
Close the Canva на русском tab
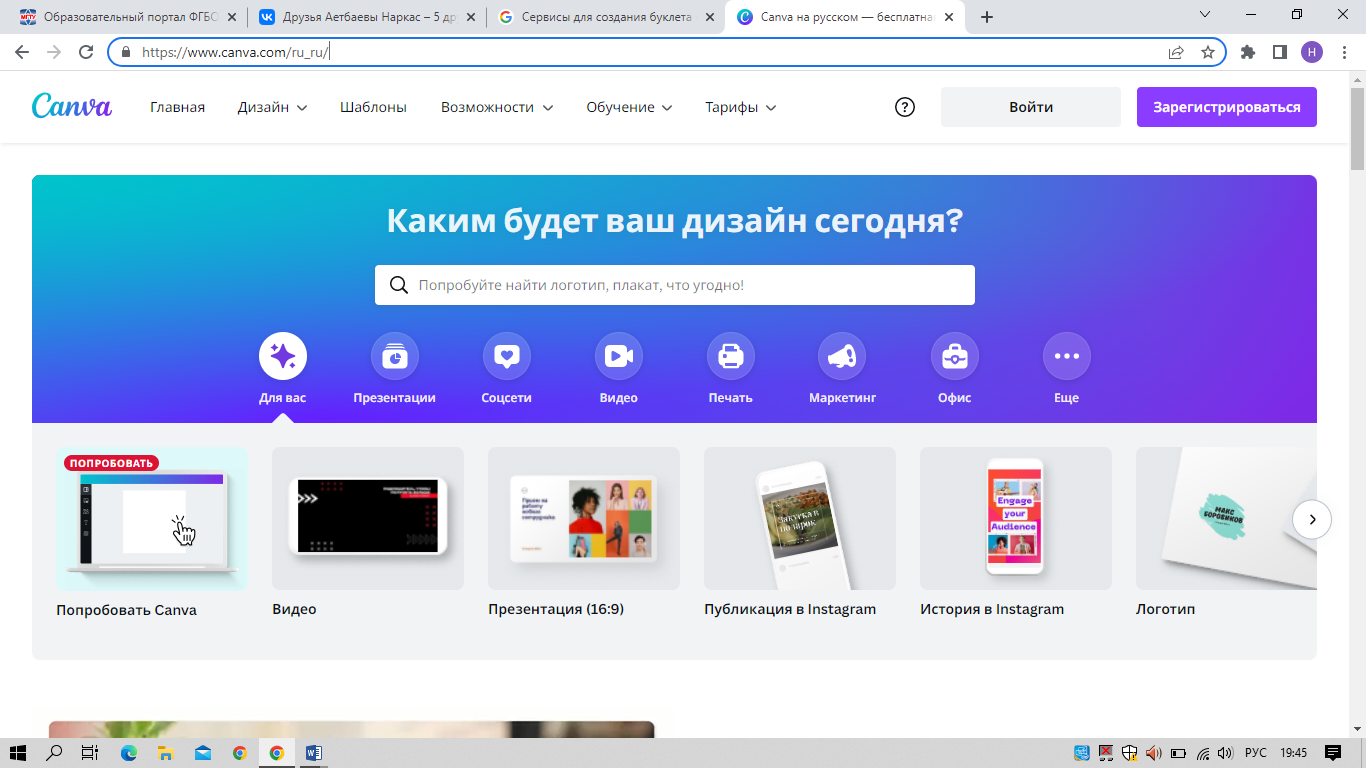tap(947, 17)
